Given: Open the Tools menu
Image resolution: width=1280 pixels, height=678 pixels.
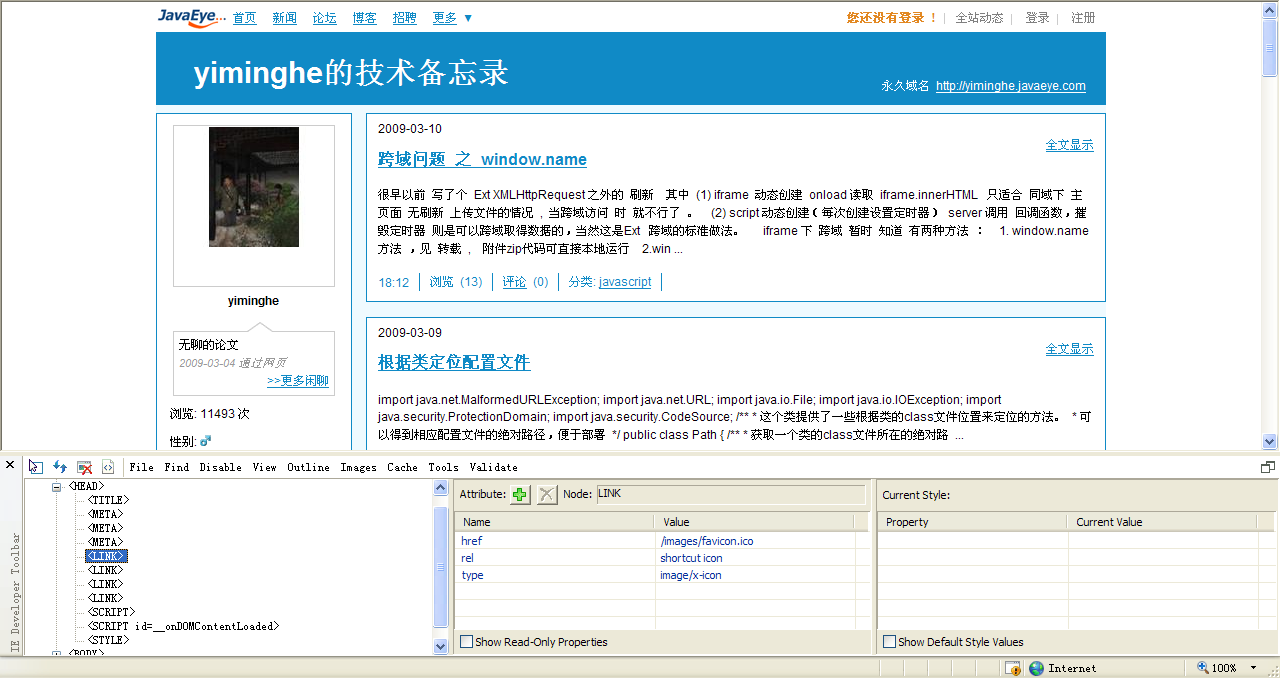Looking at the screenshot, I should (x=443, y=467).
